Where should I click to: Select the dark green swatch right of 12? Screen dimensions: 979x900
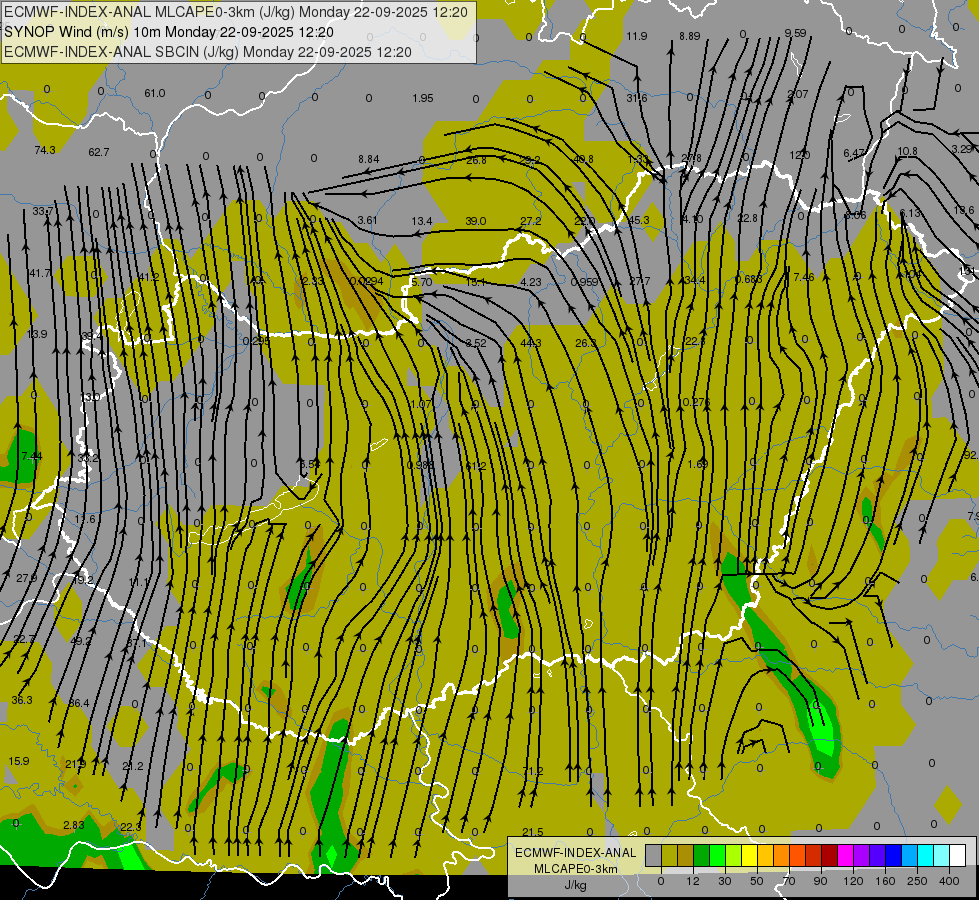tap(701, 855)
